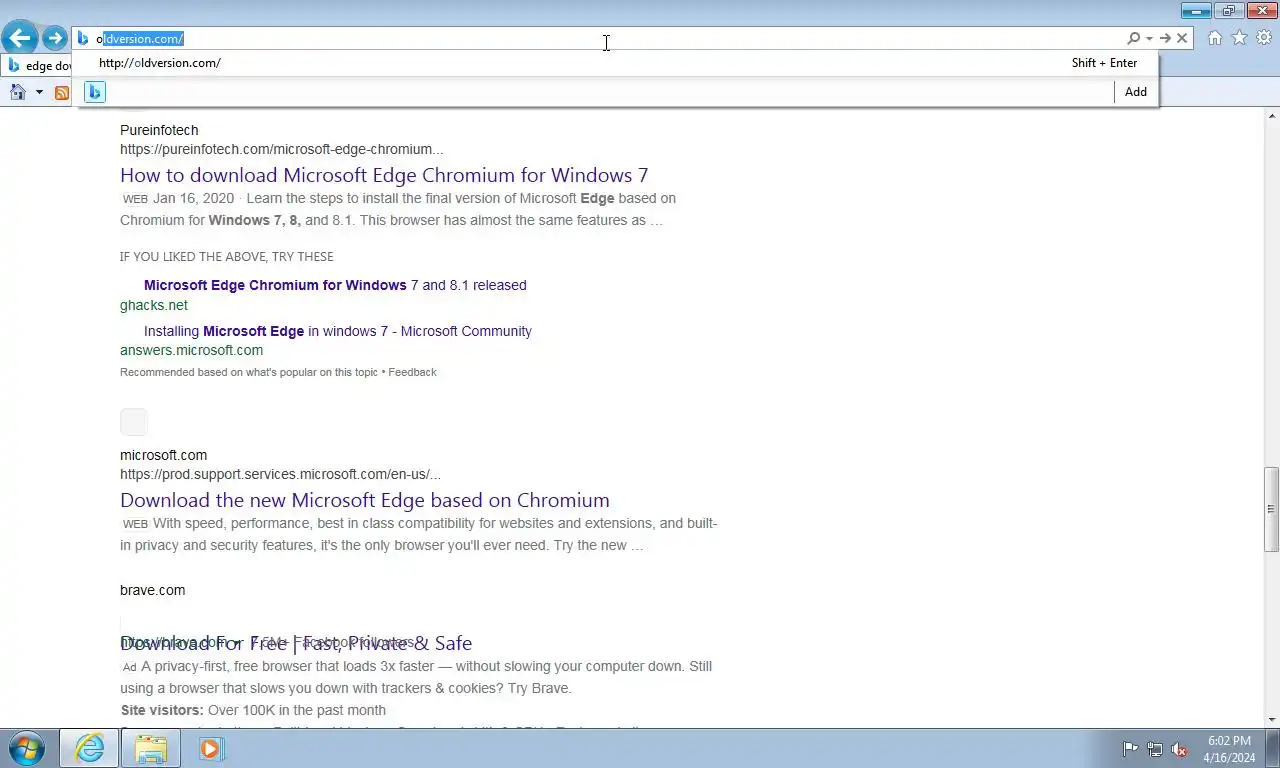Open 'Download For Free | Fast, Private & Safe' ad
The height and width of the screenshot is (768, 1280).
click(x=296, y=643)
